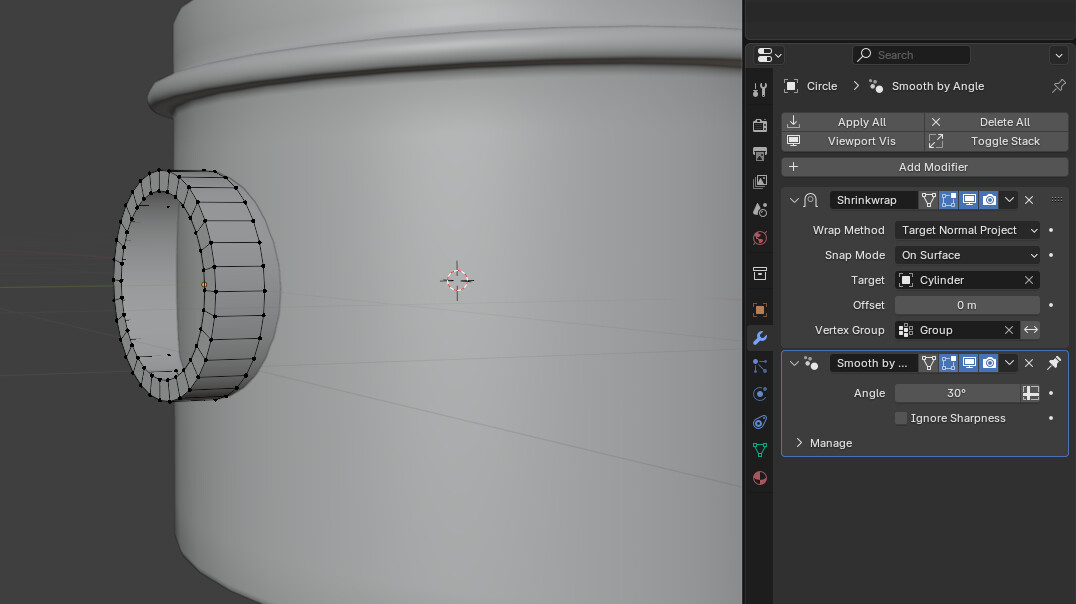Image resolution: width=1076 pixels, height=604 pixels.
Task: Toggle invert vertex group arrows
Action: (1031, 330)
